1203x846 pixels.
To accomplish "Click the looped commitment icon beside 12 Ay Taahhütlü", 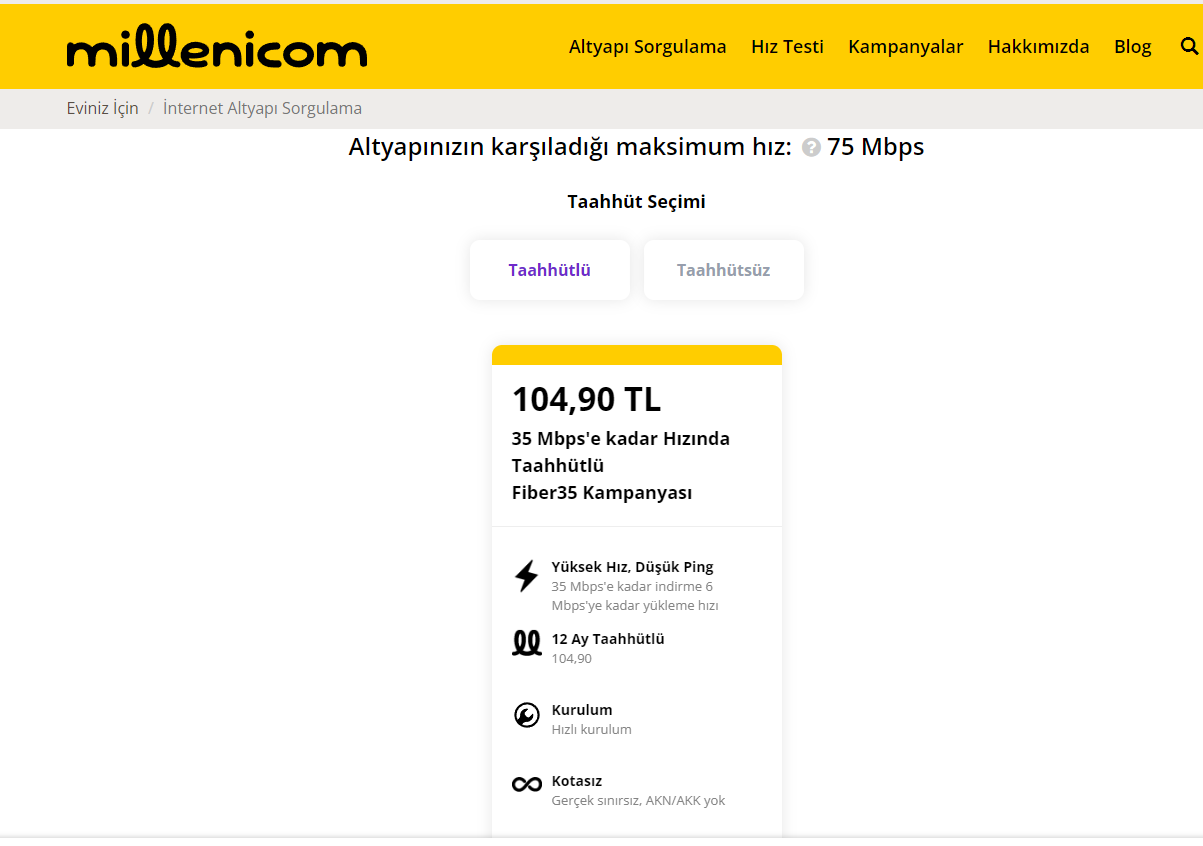I will pyautogui.click(x=526, y=643).
